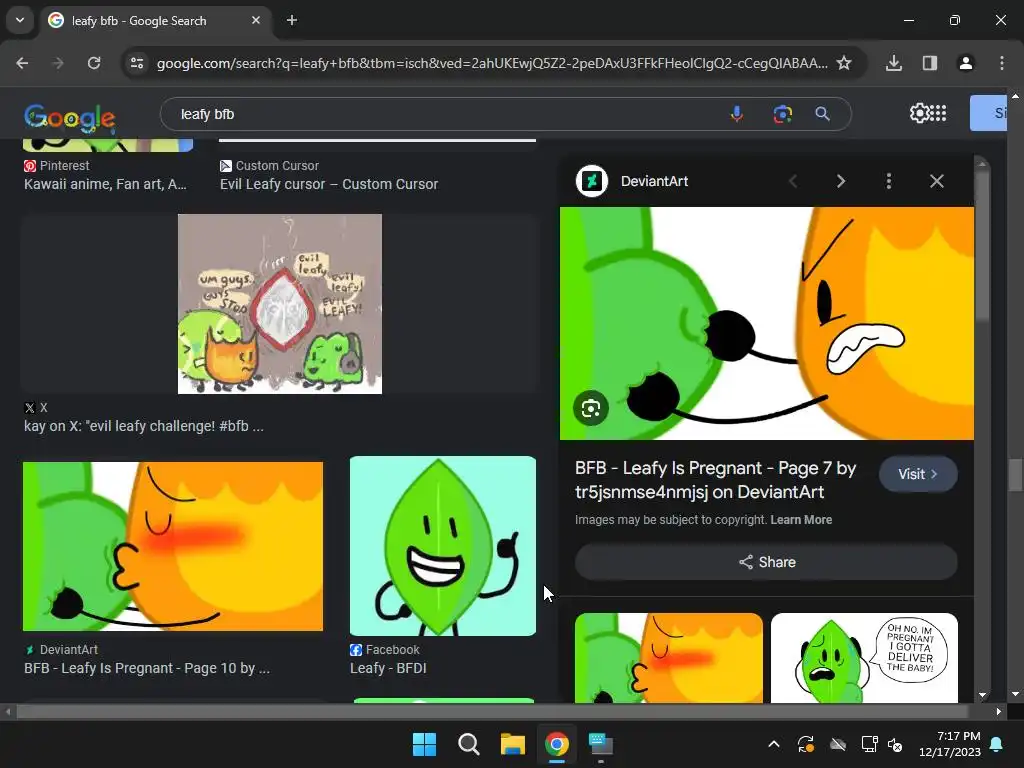Viewport: 1024px width, 768px height.
Task: View site information icon in address bar
Action: (x=137, y=63)
